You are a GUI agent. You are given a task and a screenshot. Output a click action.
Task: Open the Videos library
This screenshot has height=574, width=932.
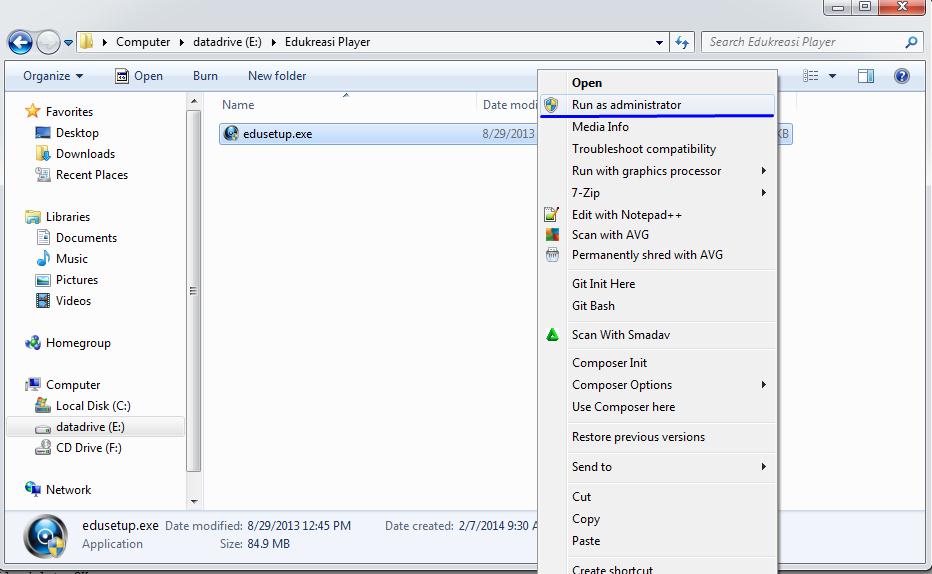[x=73, y=301]
